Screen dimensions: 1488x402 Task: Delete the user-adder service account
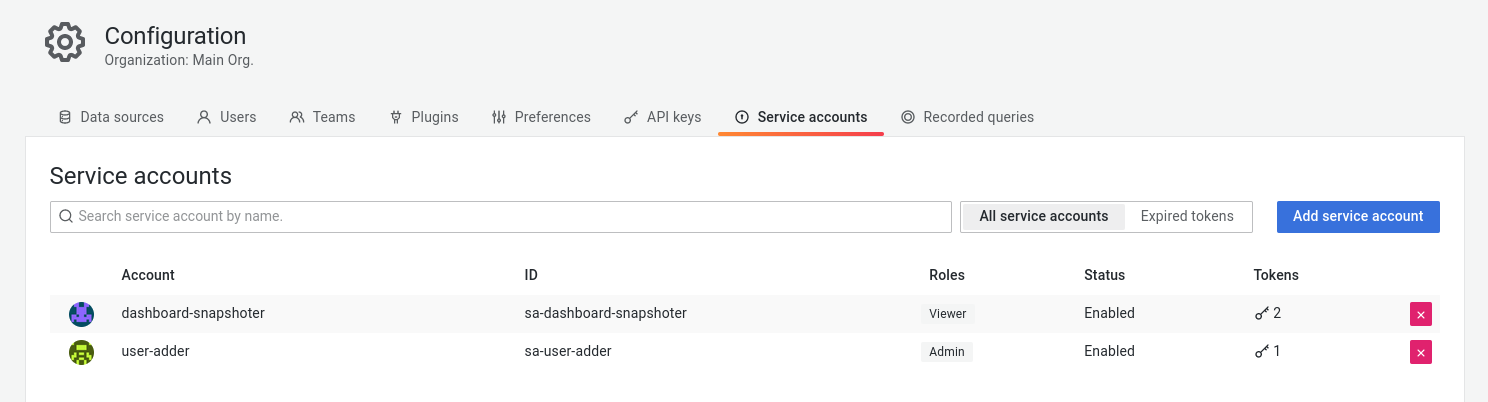(1420, 352)
